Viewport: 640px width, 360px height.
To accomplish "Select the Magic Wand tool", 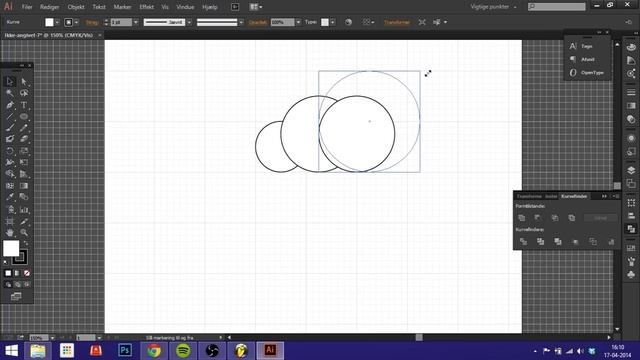I will 10,93.
